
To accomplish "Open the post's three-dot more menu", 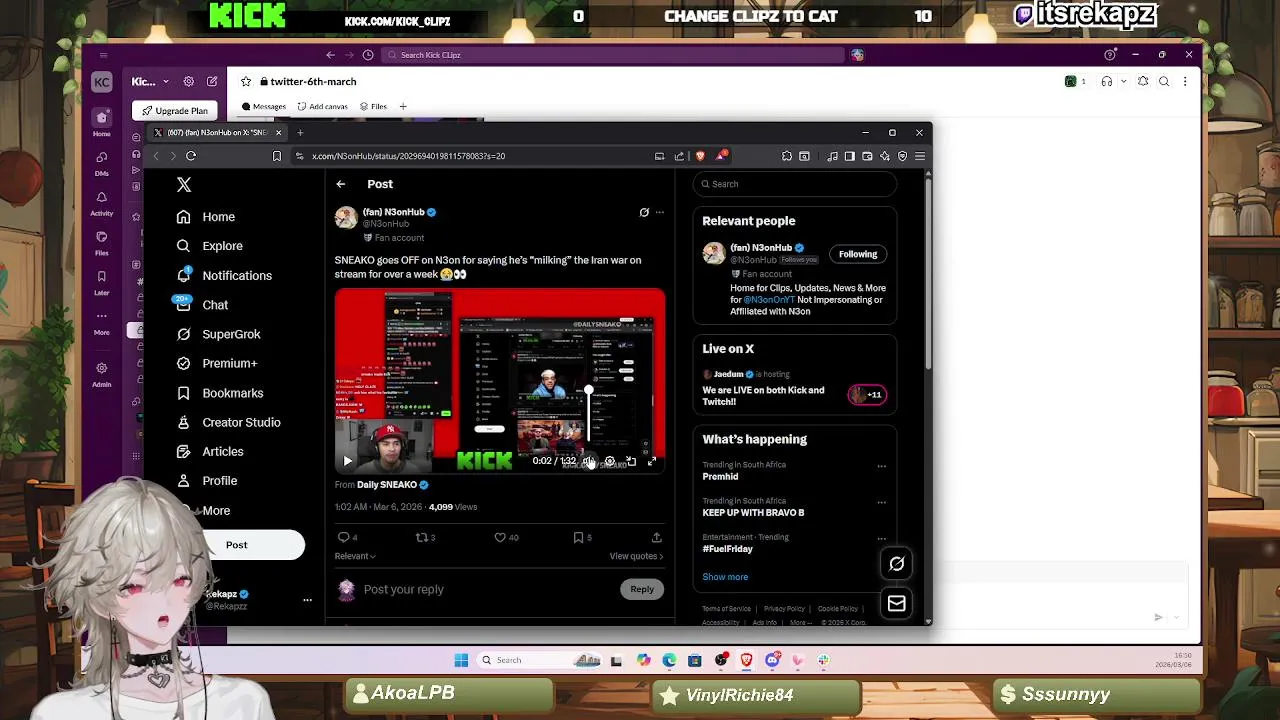I will [x=659, y=212].
